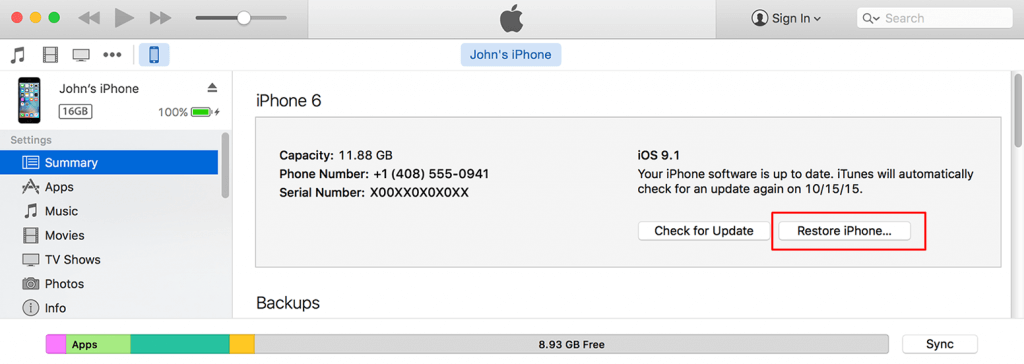The image size is (1024, 364).
Task: Skip forward with the fast-forward button
Action: [160, 18]
